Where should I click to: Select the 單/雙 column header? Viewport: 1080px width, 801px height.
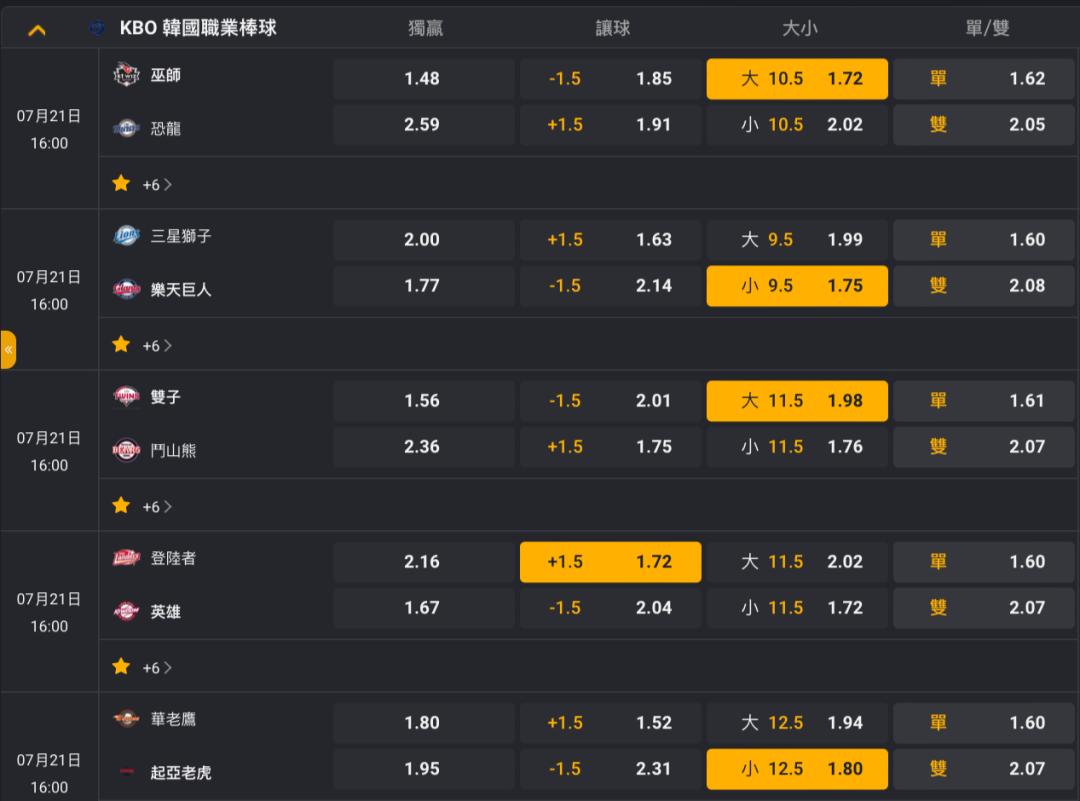987,28
